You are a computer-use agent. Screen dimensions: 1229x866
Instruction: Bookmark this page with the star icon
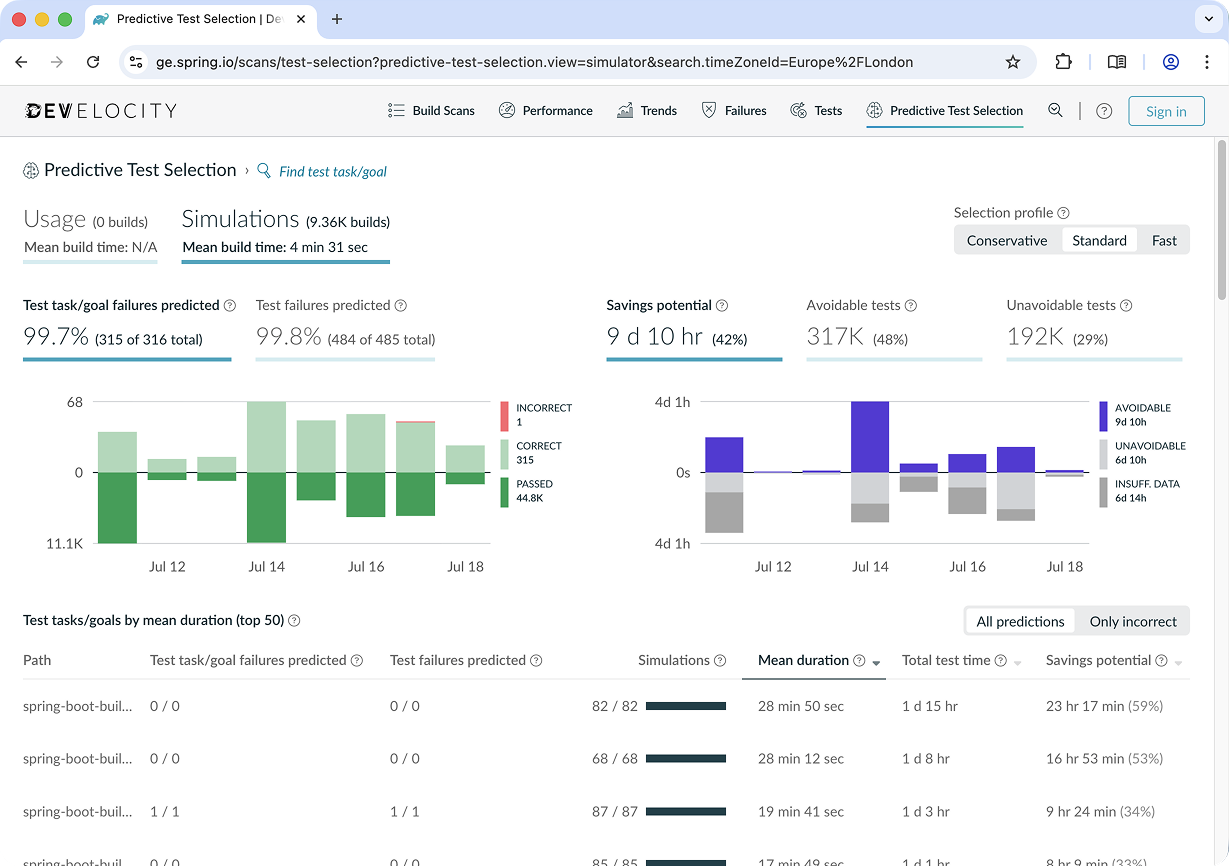[1013, 62]
